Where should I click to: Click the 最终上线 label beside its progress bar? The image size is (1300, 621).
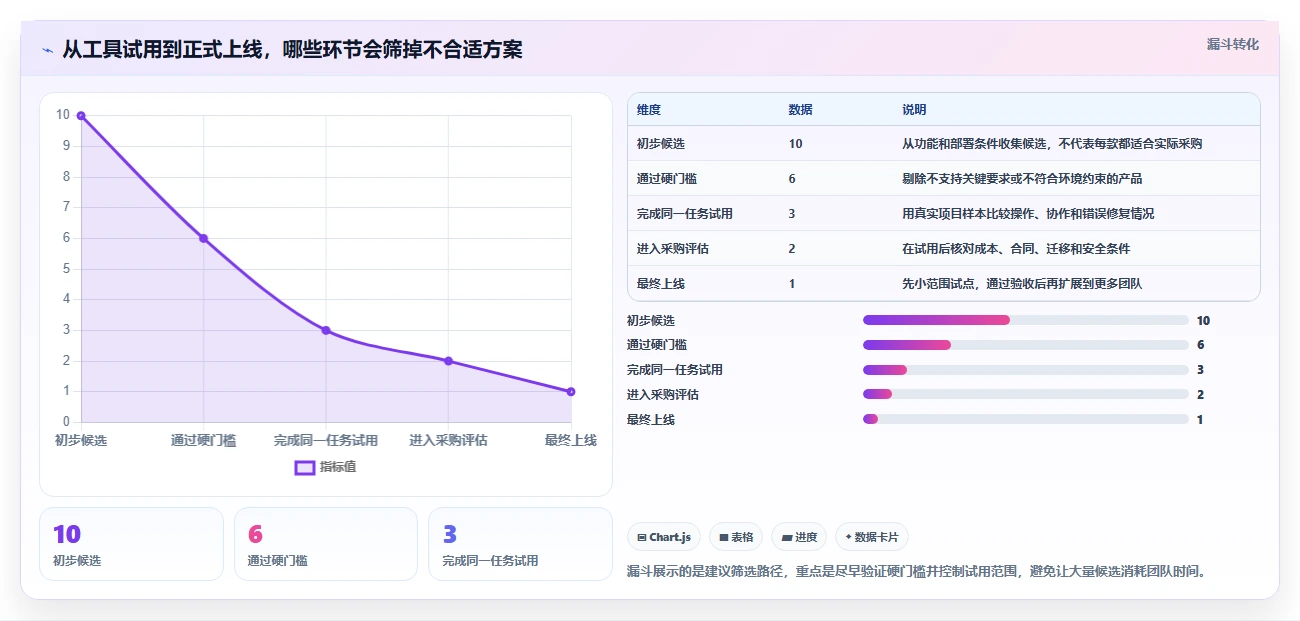pyautogui.click(x=651, y=419)
